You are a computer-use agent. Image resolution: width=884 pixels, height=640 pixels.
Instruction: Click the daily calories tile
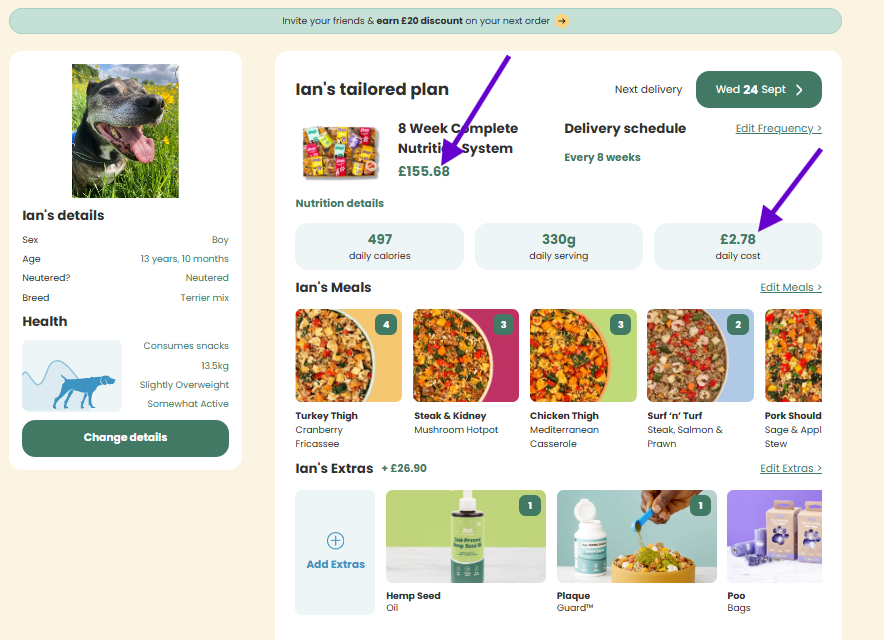pos(379,246)
